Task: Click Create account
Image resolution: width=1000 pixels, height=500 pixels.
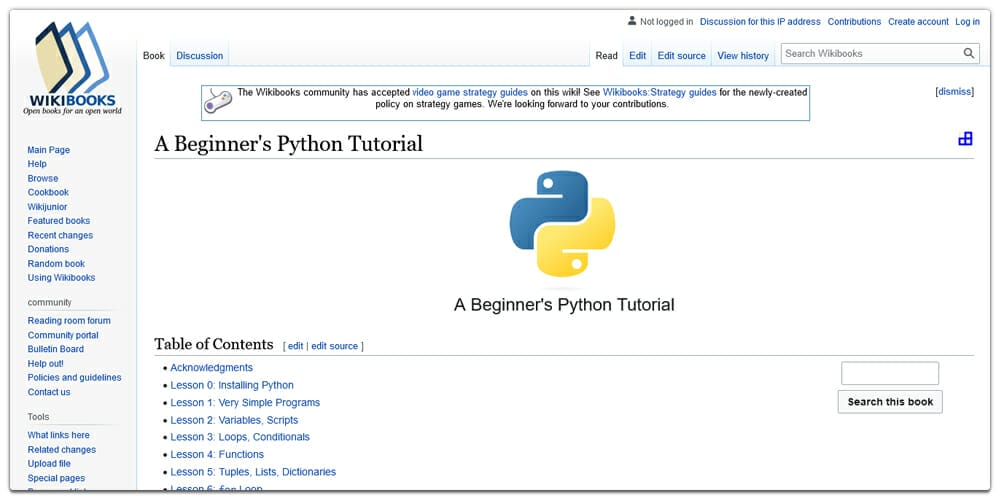Action: (x=918, y=22)
